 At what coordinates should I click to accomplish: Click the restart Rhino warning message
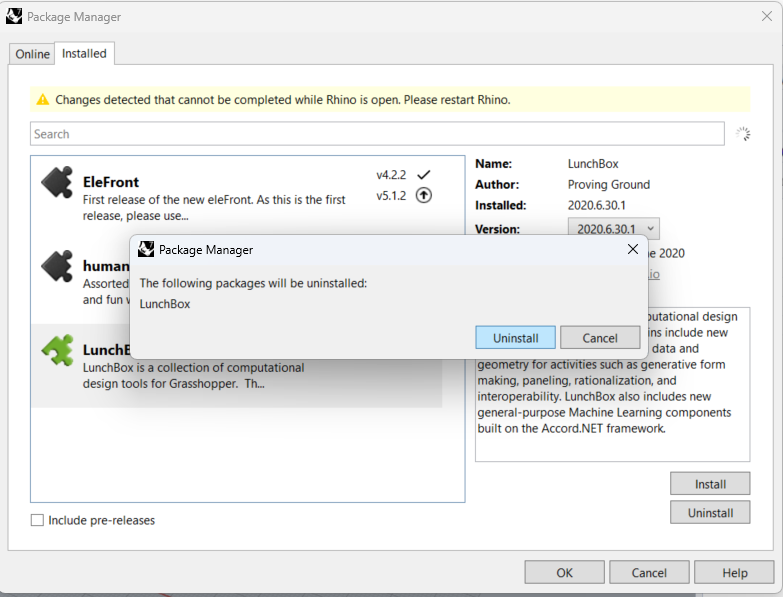pos(283,100)
